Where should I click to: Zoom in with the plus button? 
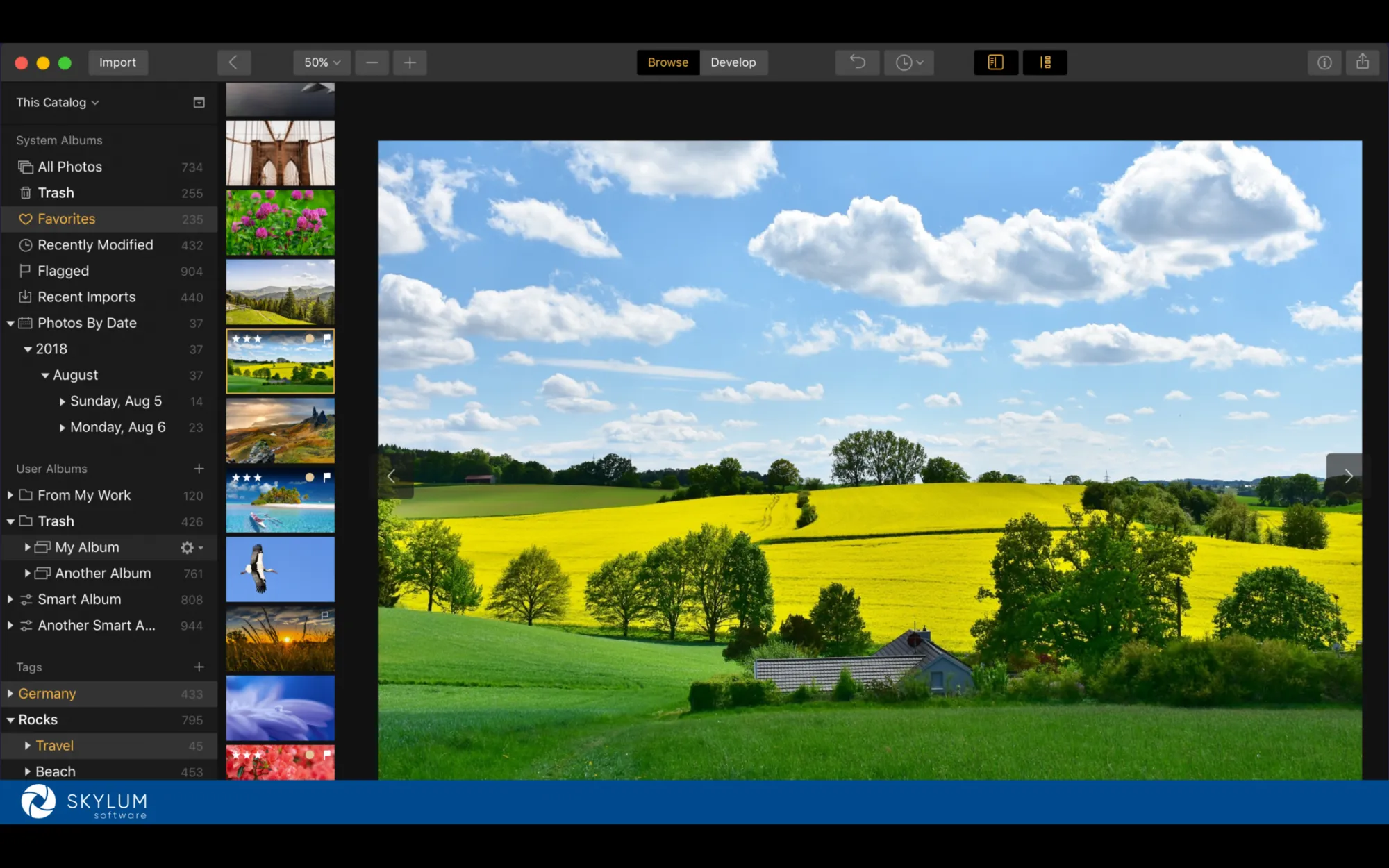tap(410, 62)
